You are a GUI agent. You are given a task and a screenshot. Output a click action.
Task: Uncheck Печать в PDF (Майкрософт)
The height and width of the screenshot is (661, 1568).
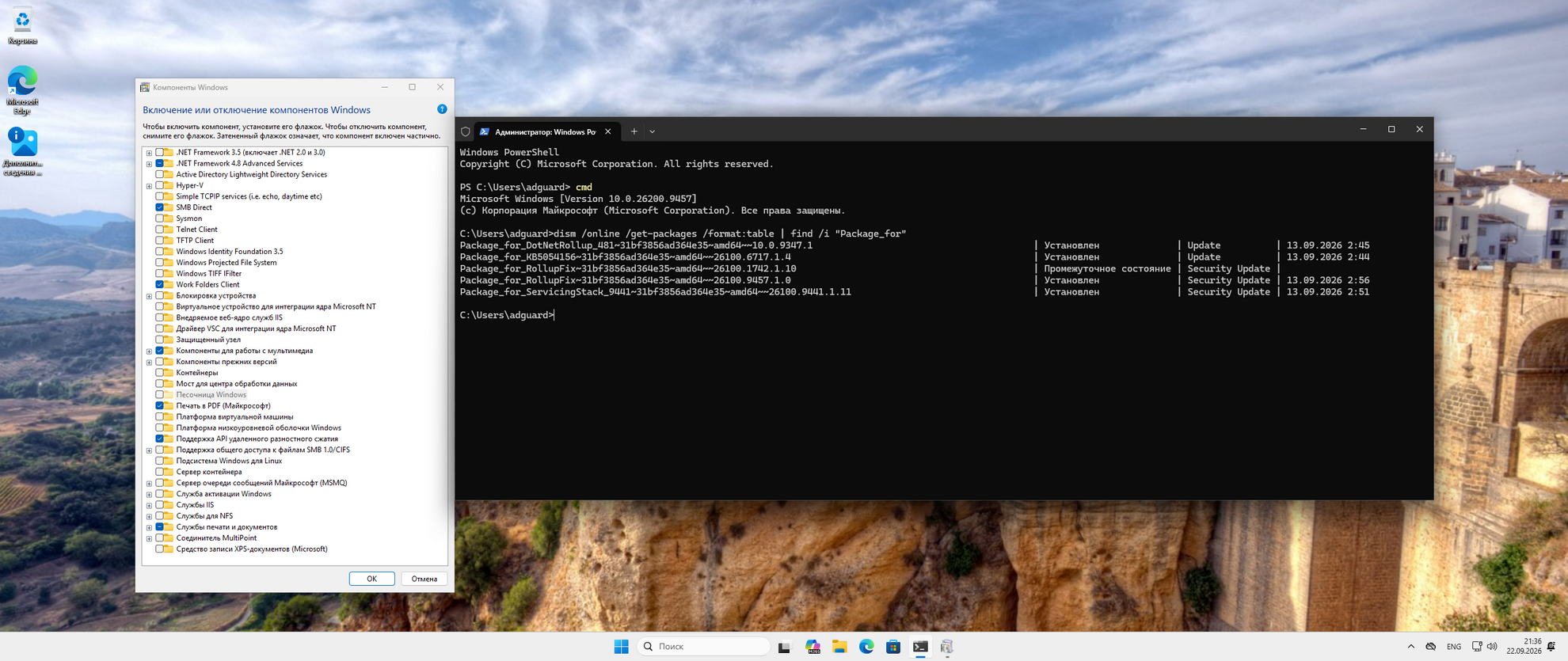pyautogui.click(x=159, y=405)
